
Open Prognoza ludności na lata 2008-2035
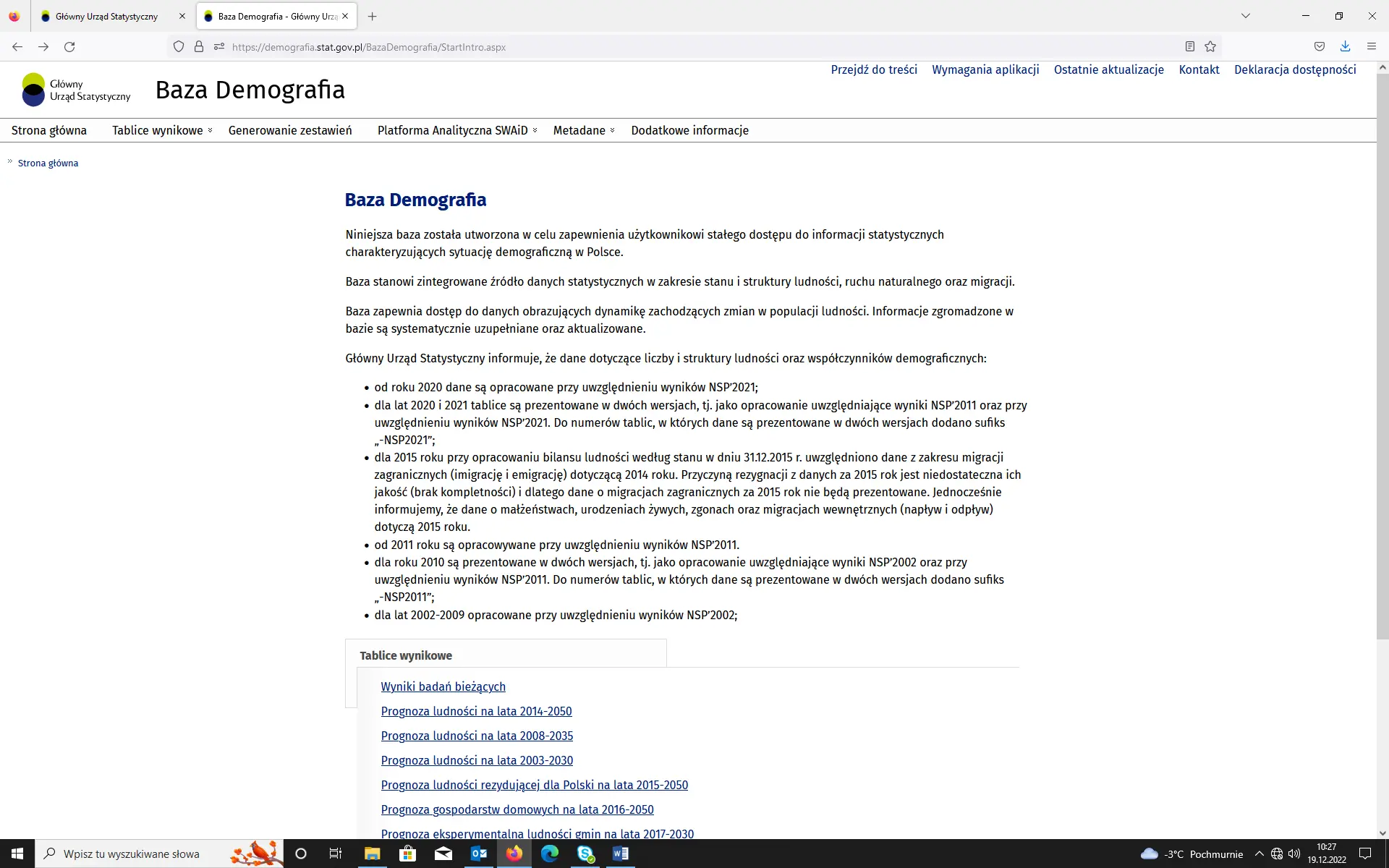tap(477, 736)
